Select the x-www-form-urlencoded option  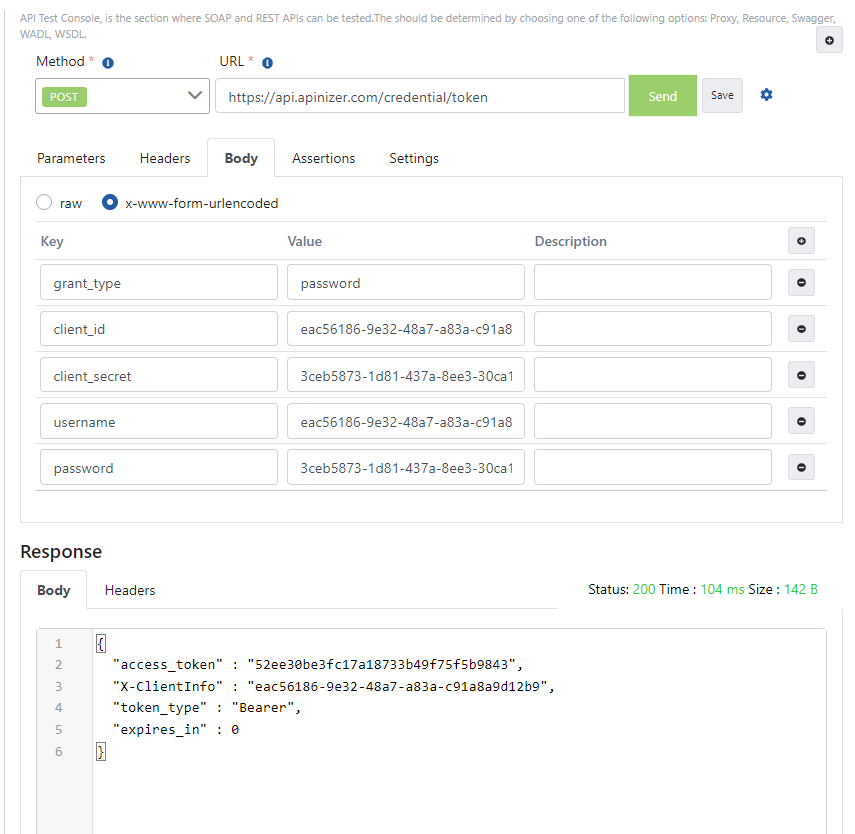point(109,202)
